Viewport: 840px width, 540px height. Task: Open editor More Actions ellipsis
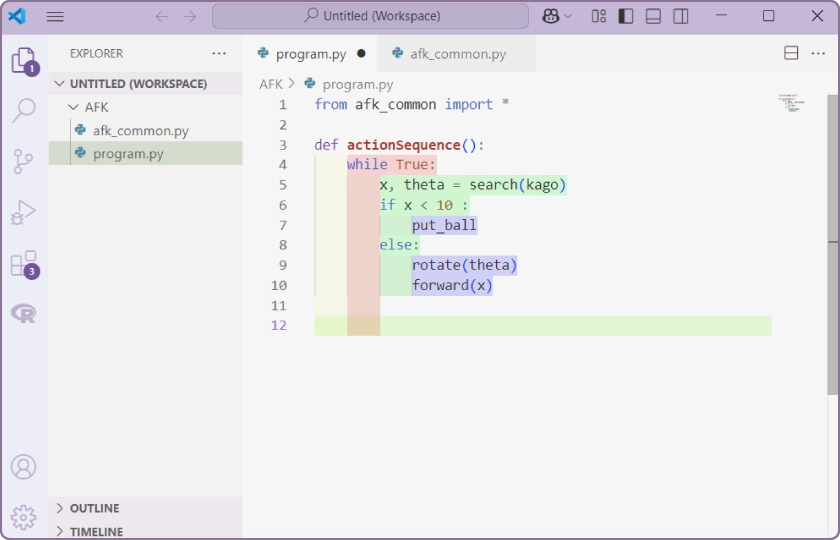pyautogui.click(x=818, y=53)
